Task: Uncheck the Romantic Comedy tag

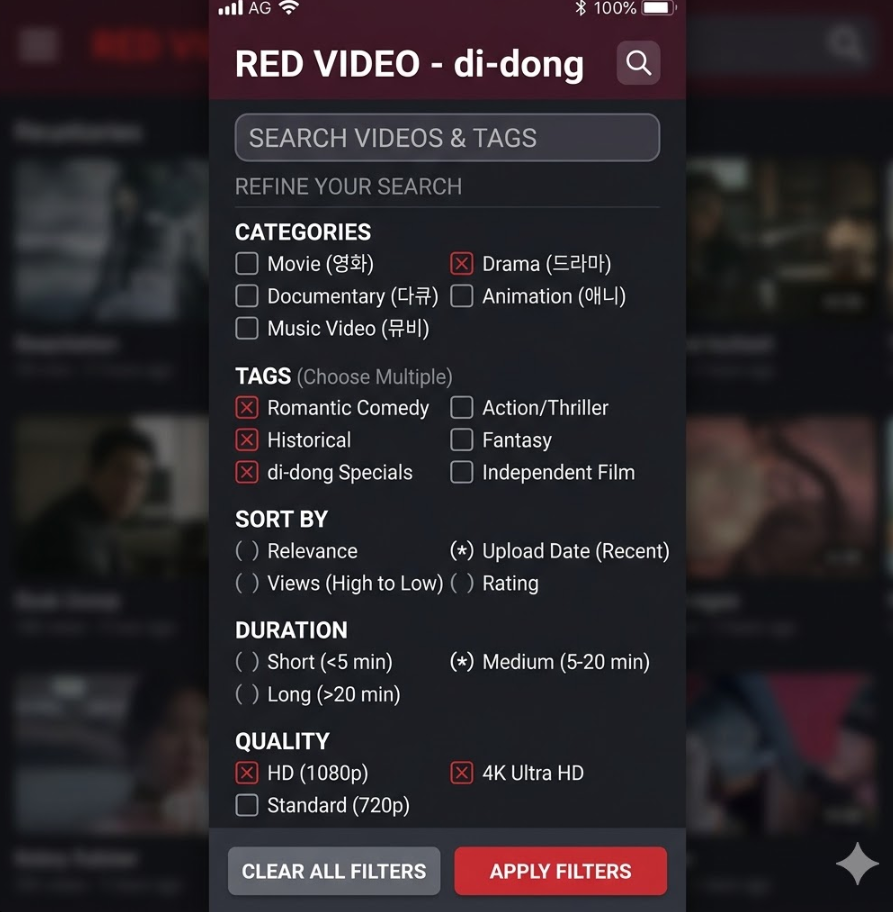Action: [247, 408]
